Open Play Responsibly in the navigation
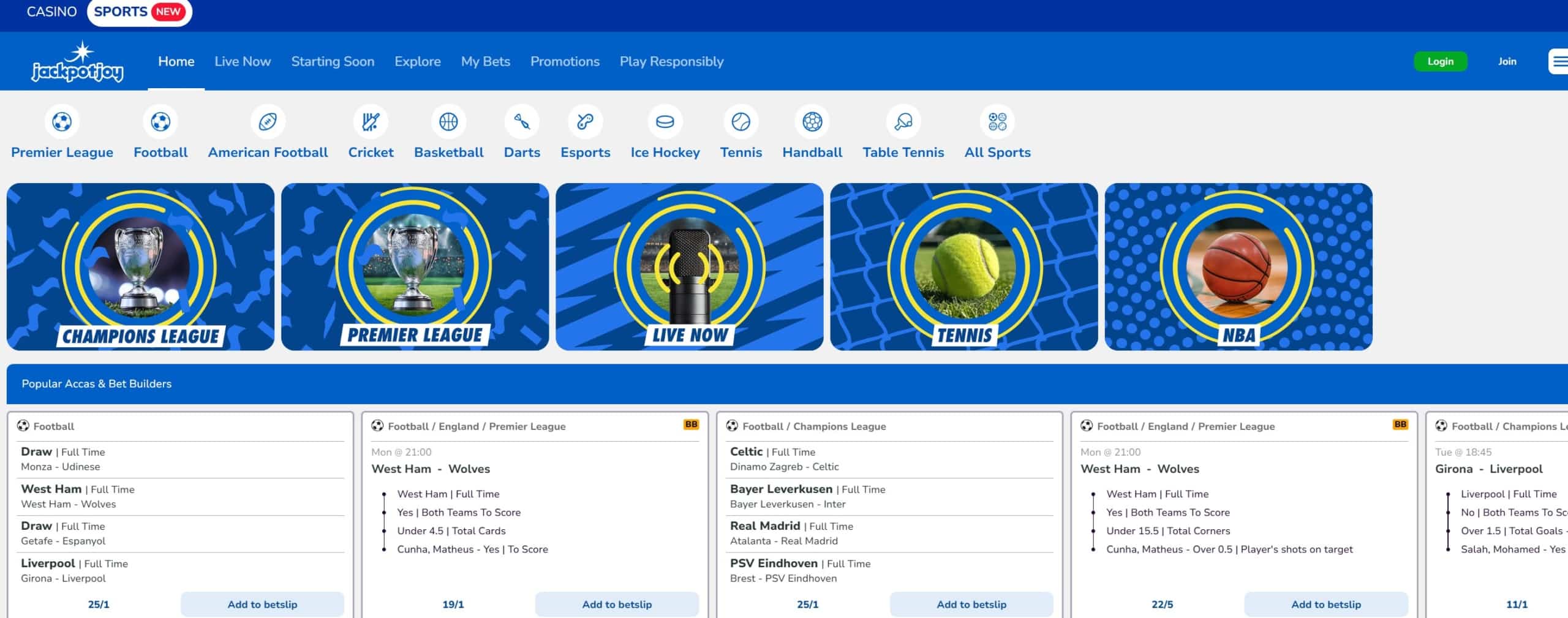Screen dimensions: 1568x618 pos(671,61)
